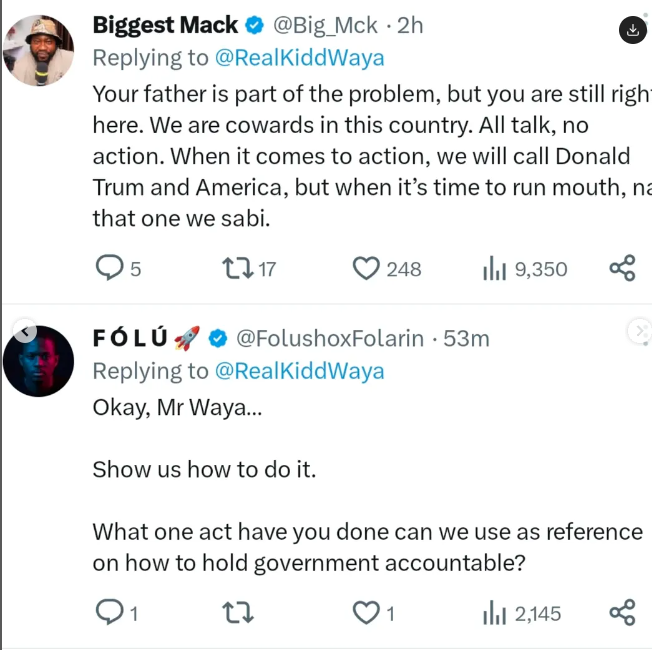652x650 pixels.
Task: Share Biggest Mack's tweet
Action: coord(622,268)
